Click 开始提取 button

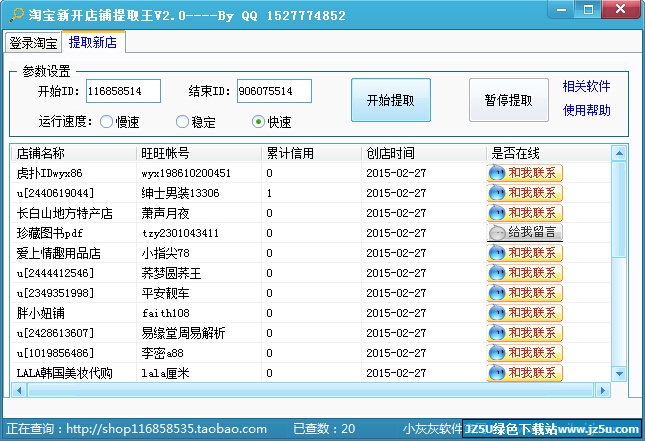pyautogui.click(x=391, y=100)
